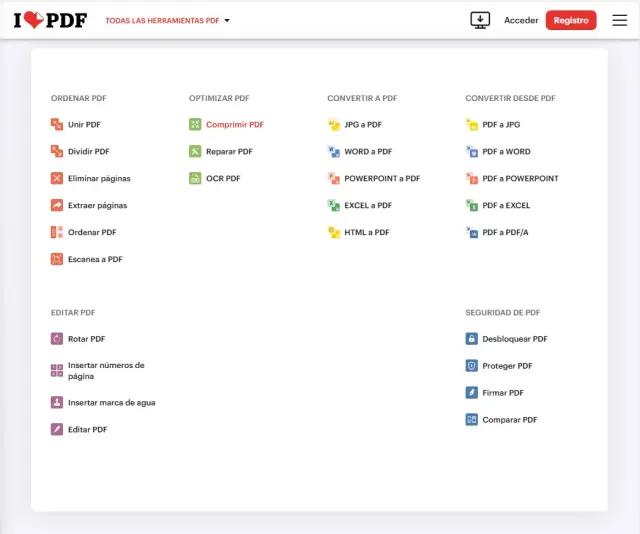The image size is (640, 534).
Task: Open the Rotar PDF rotate icon
Action: (57, 339)
